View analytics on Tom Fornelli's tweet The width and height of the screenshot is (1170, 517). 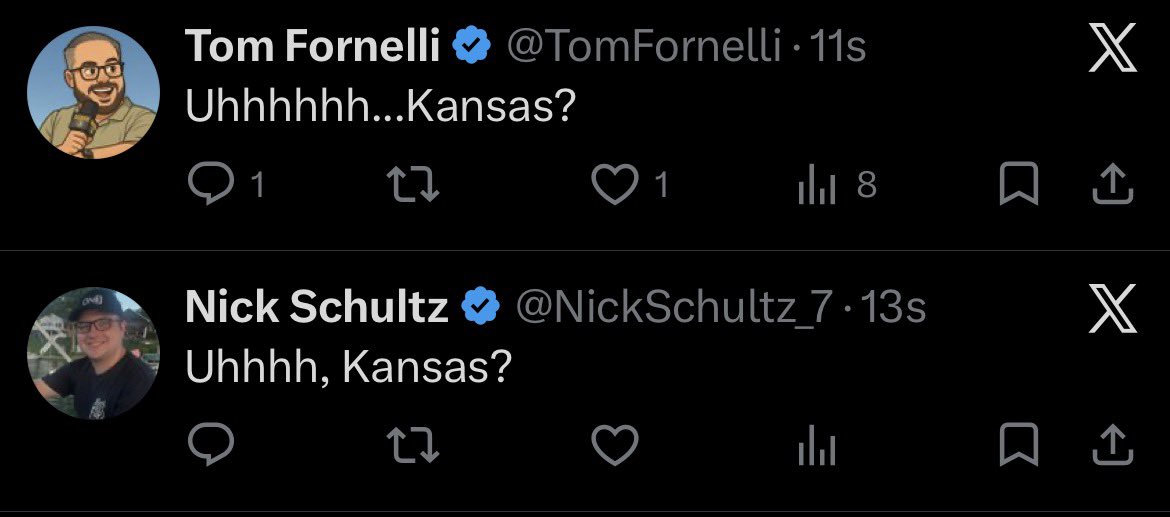816,185
